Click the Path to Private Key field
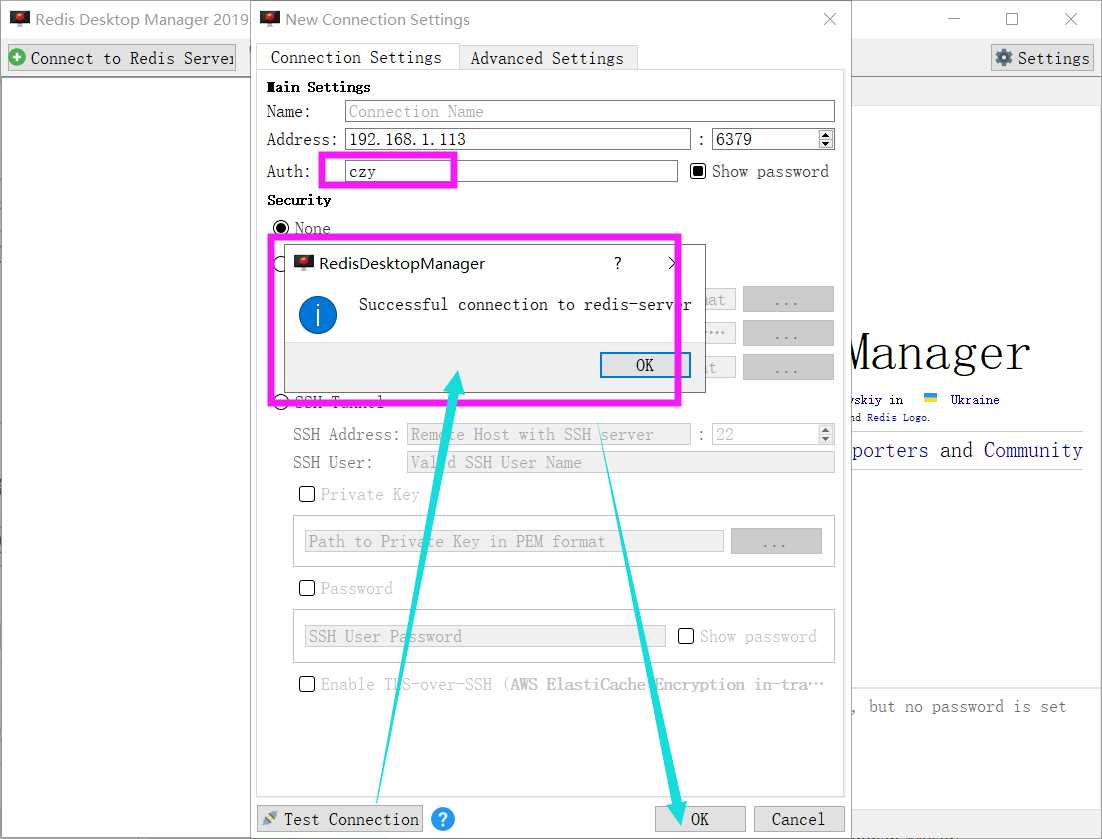1102x839 pixels. pyautogui.click(x=514, y=541)
